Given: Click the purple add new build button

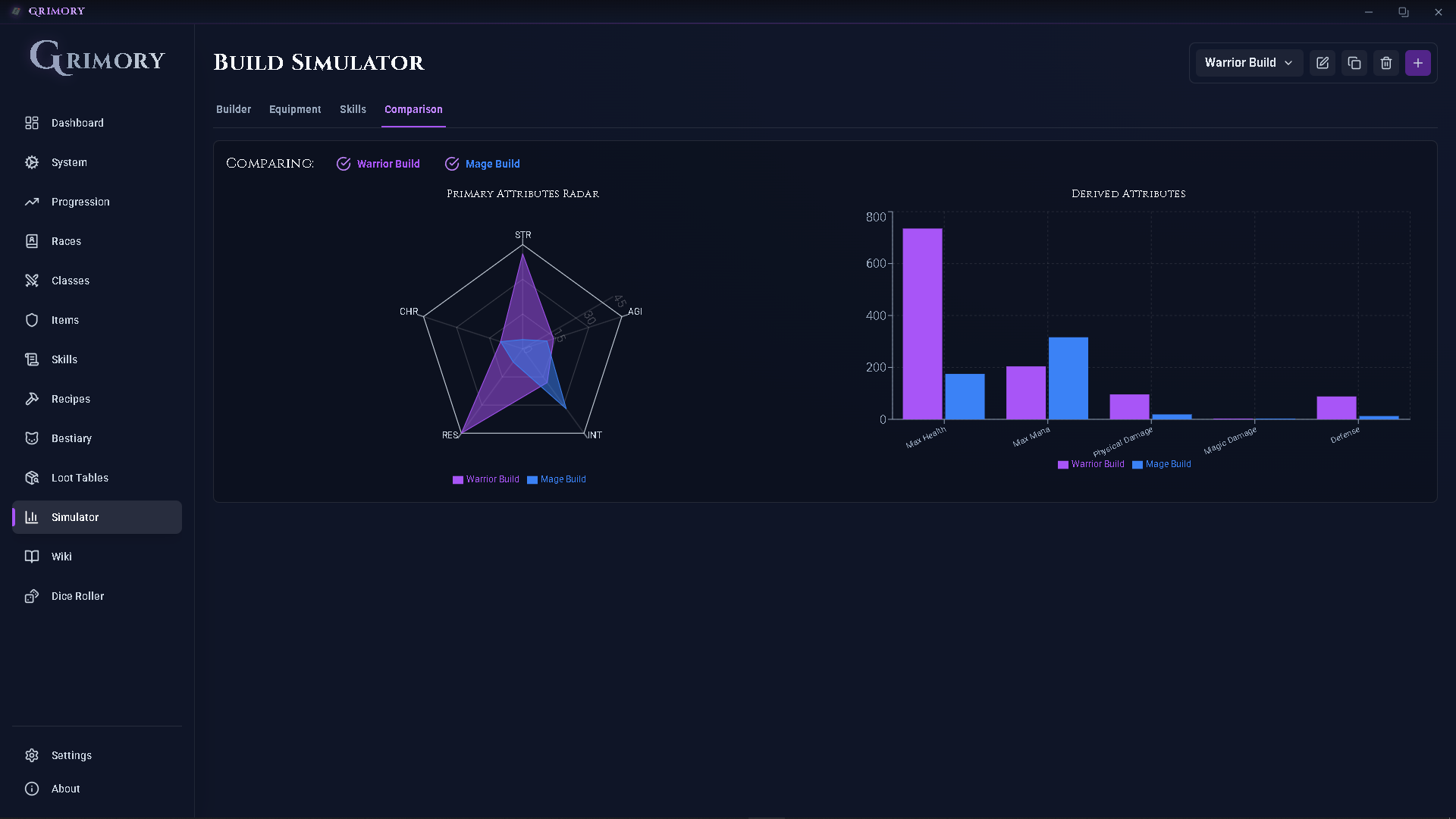Looking at the screenshot, I should [1418, 63].
